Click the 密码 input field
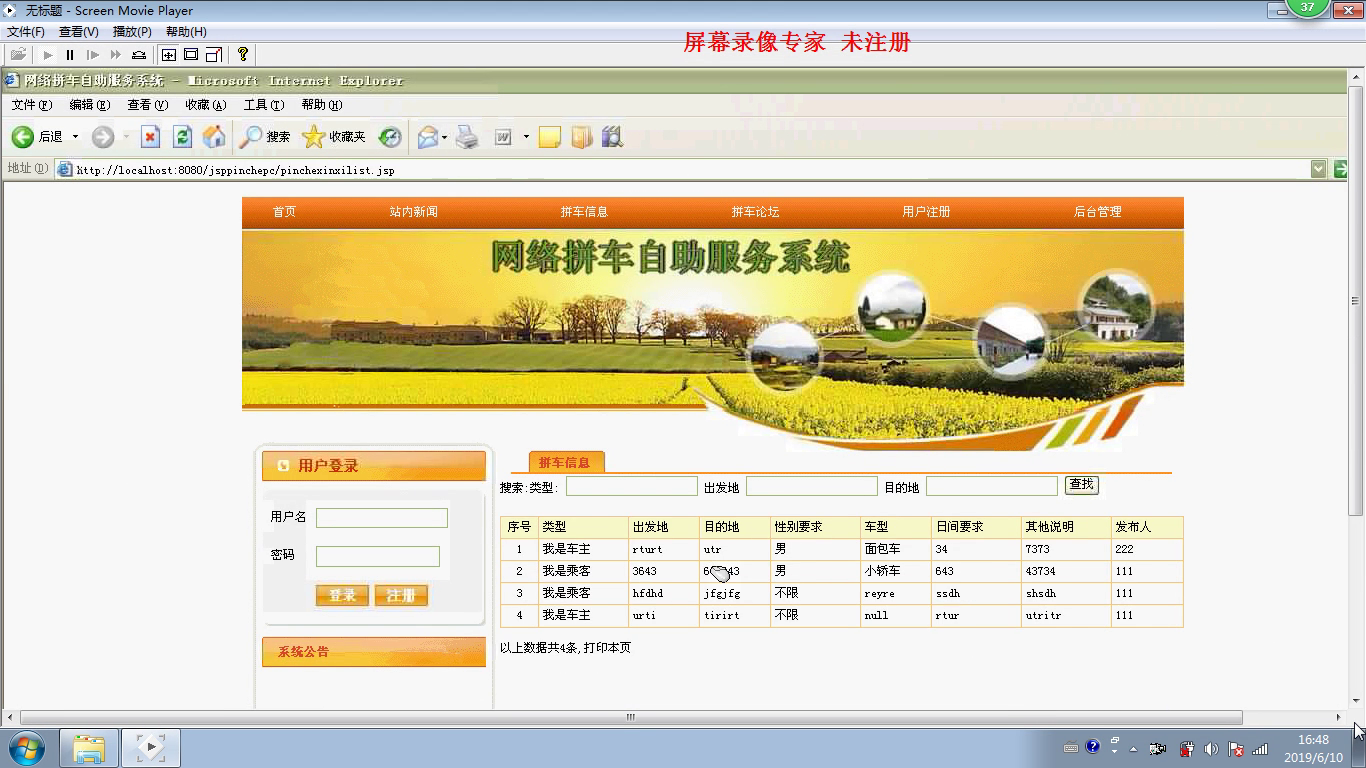Screen dimensions: 1366x768 (x=378, y=557)
